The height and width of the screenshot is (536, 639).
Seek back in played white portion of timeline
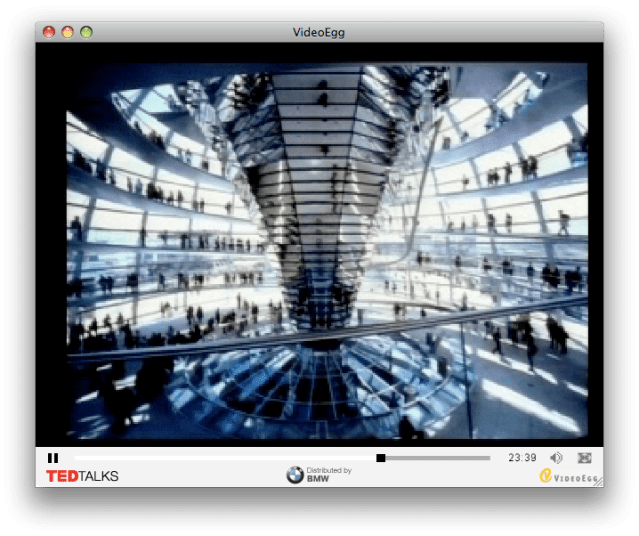click(x=220, y=458)
